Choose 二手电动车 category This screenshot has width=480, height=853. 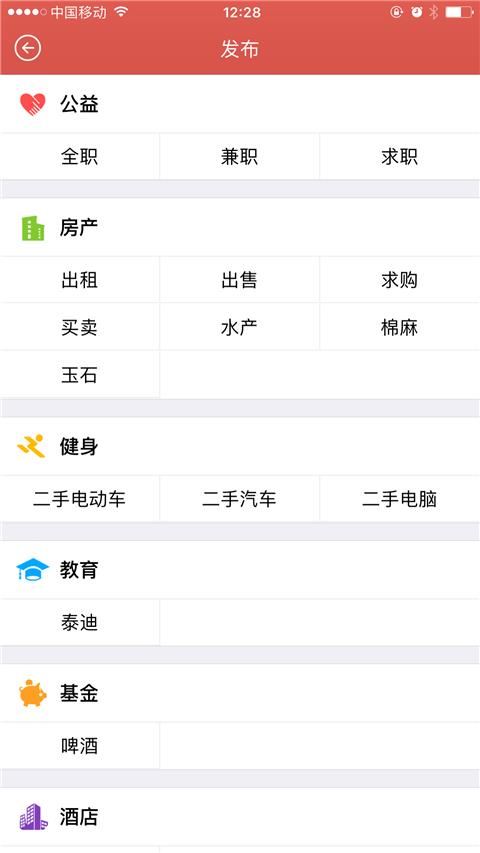(79, 499)
